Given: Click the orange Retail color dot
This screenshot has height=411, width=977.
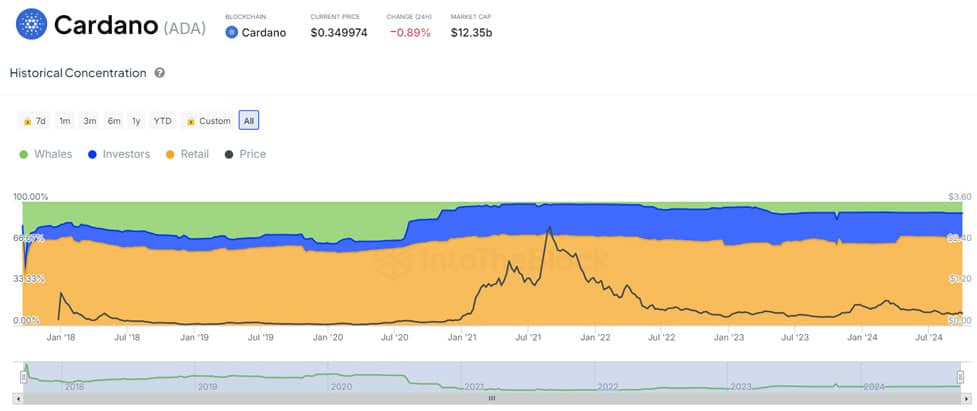Looking at the screenshot, I should tap(170, 154).
